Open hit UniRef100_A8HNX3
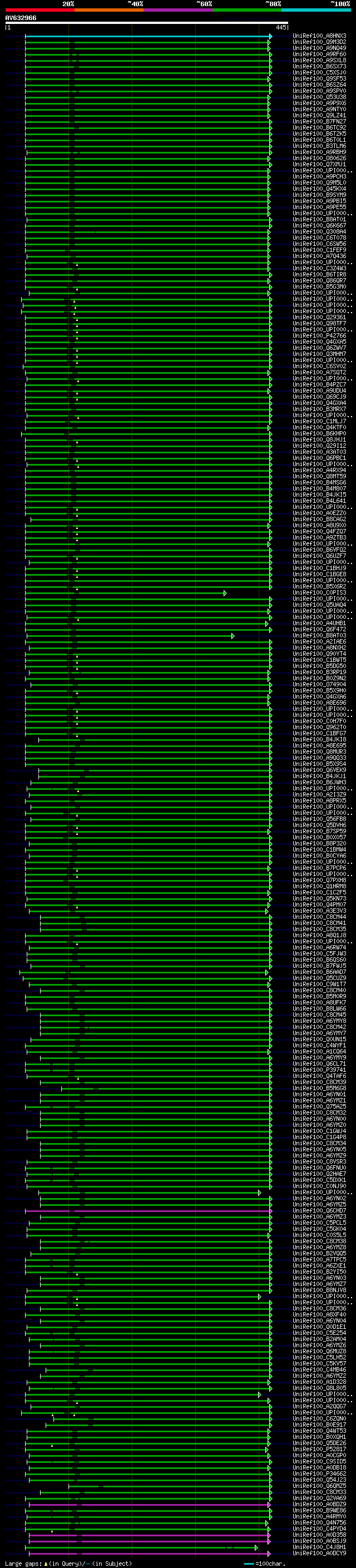Screen dimensions: 356x1568 pos(319,36)
